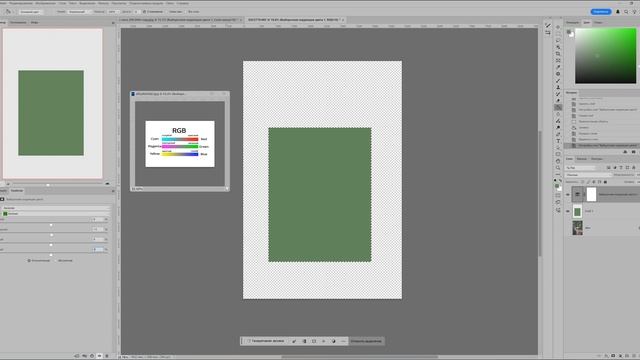Open the layer blend mode dropdown
Screen dimensions: 640x360
pyautogui.click(x=589, y=175)
